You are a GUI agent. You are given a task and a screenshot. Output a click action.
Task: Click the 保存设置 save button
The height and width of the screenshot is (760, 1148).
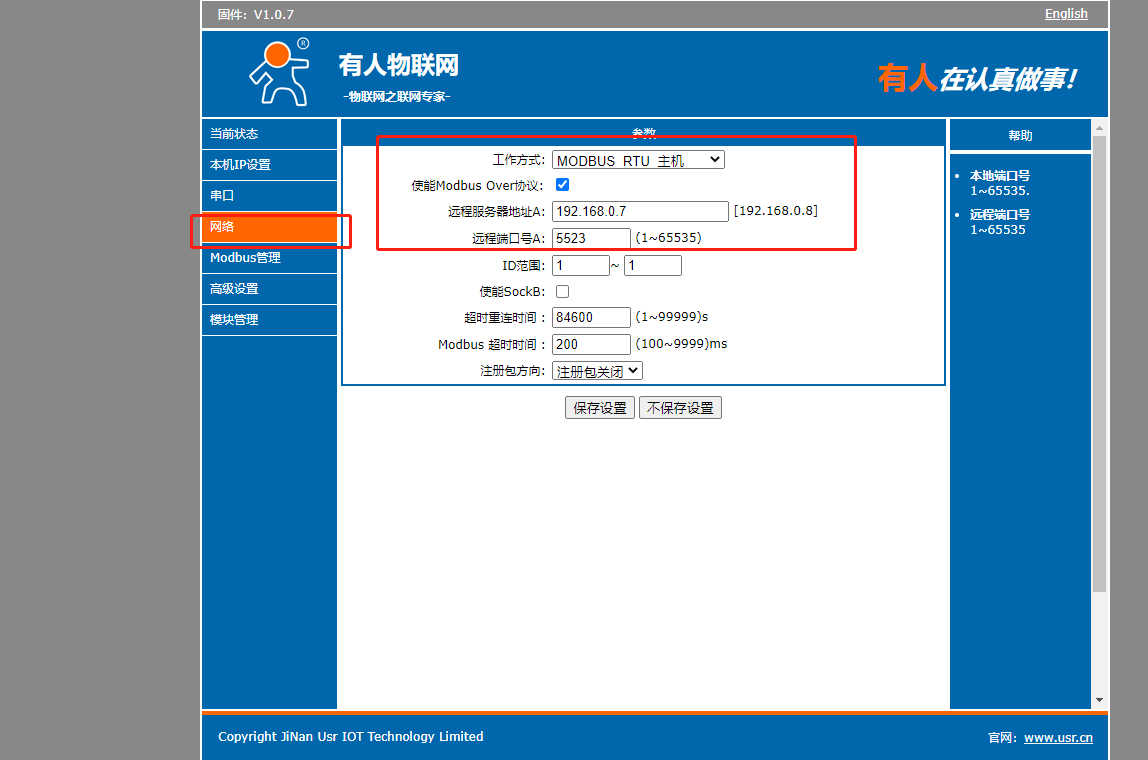[x=600, y=408]
